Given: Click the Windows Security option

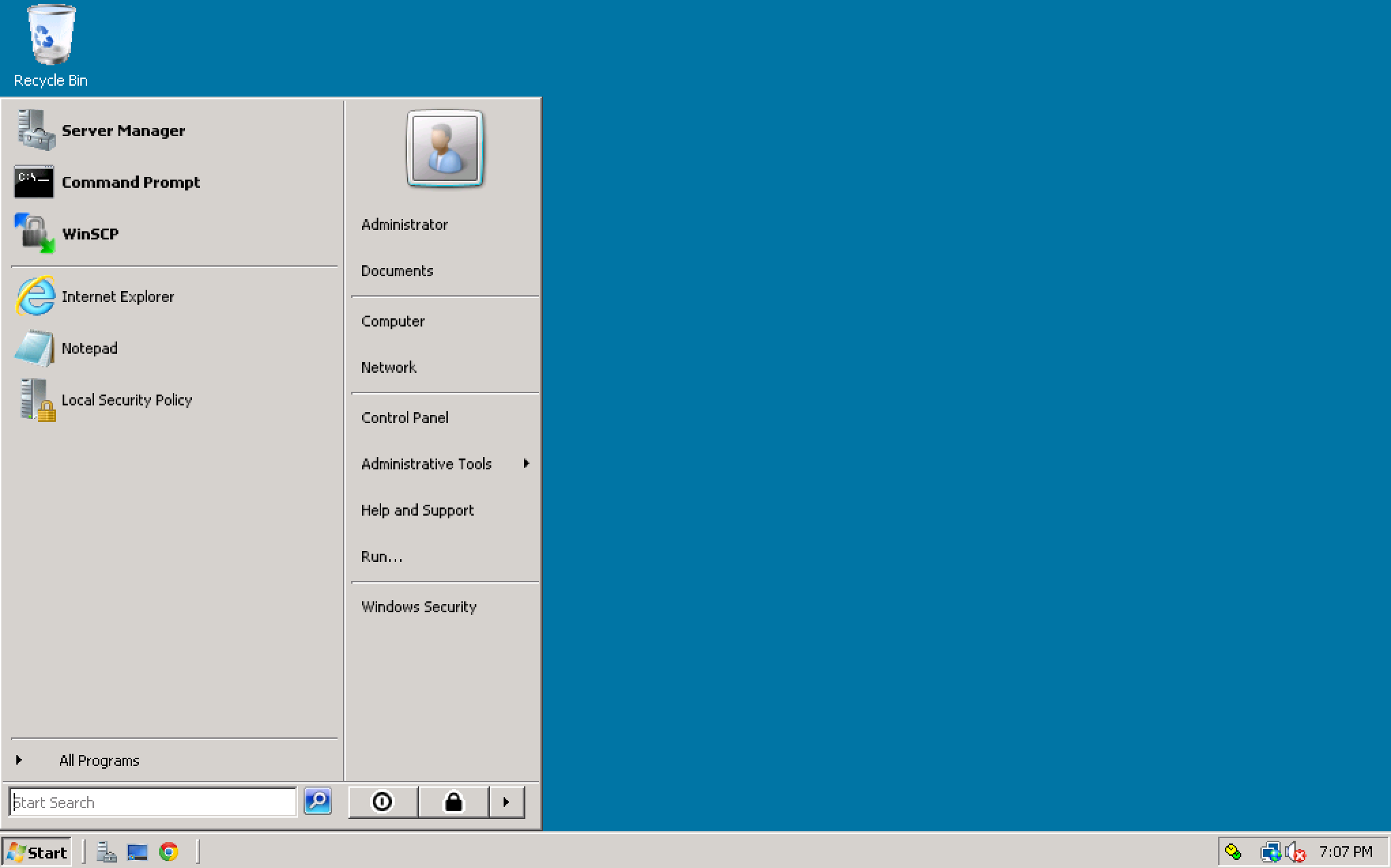Looking at the screenshot, I should [418, 607].
